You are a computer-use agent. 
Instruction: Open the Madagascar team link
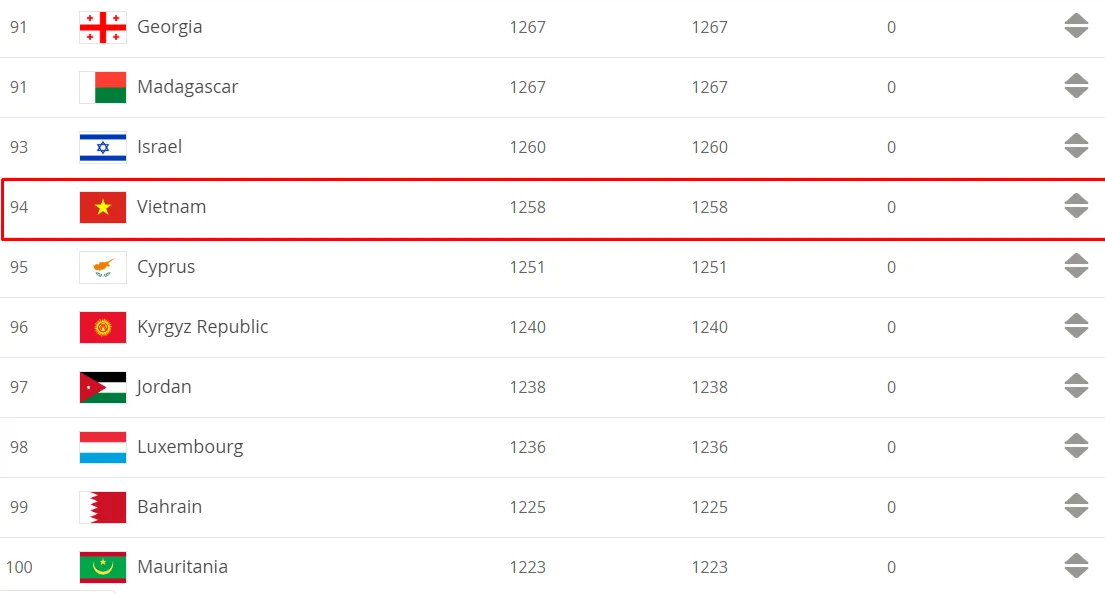click(187, 87)
